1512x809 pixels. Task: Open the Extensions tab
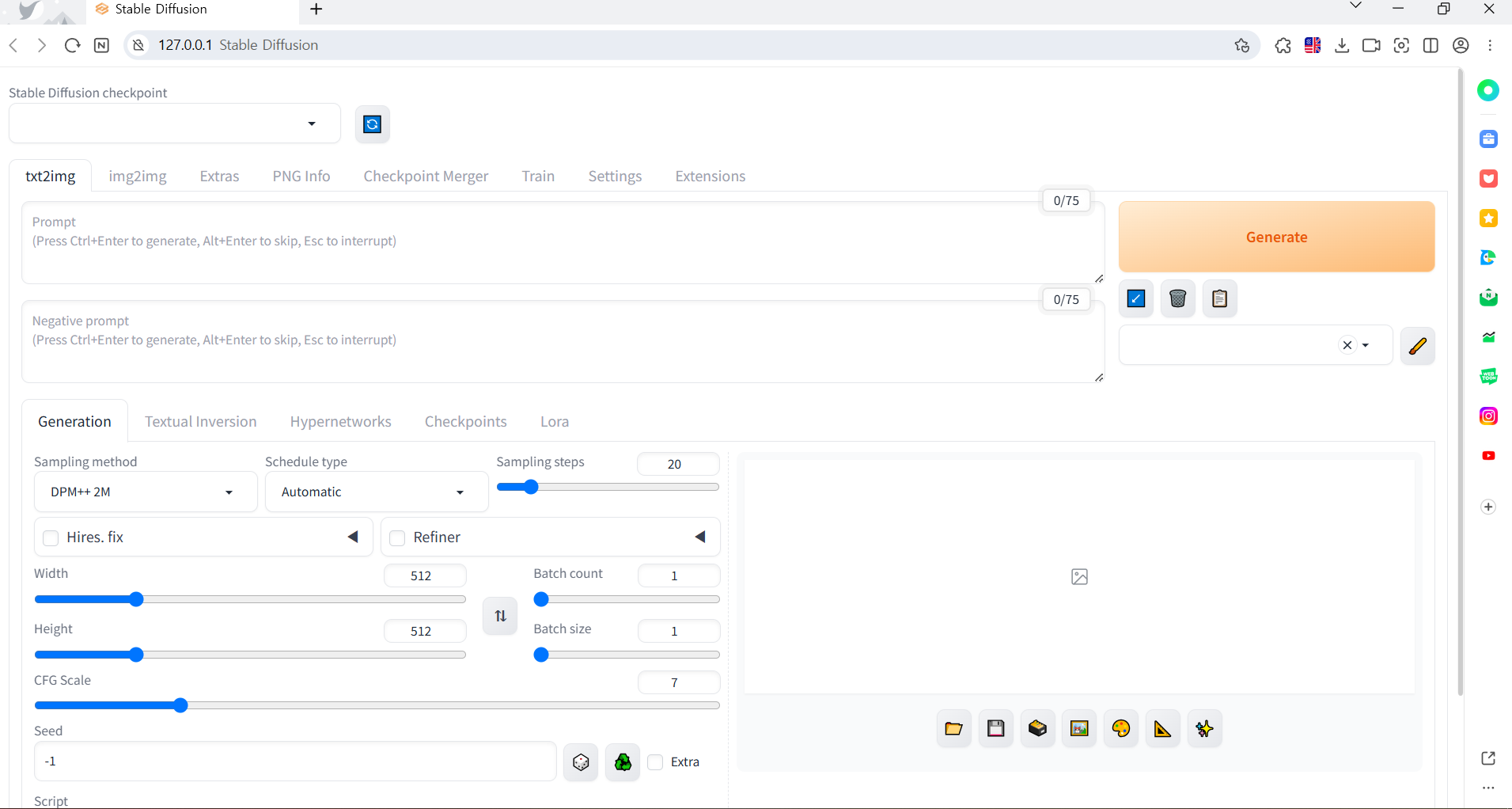710,176
